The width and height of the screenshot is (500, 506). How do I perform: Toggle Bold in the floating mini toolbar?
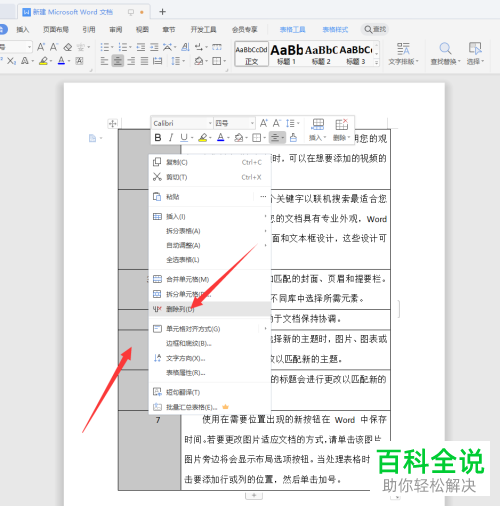pyautogui.click(x=158, y=137)
